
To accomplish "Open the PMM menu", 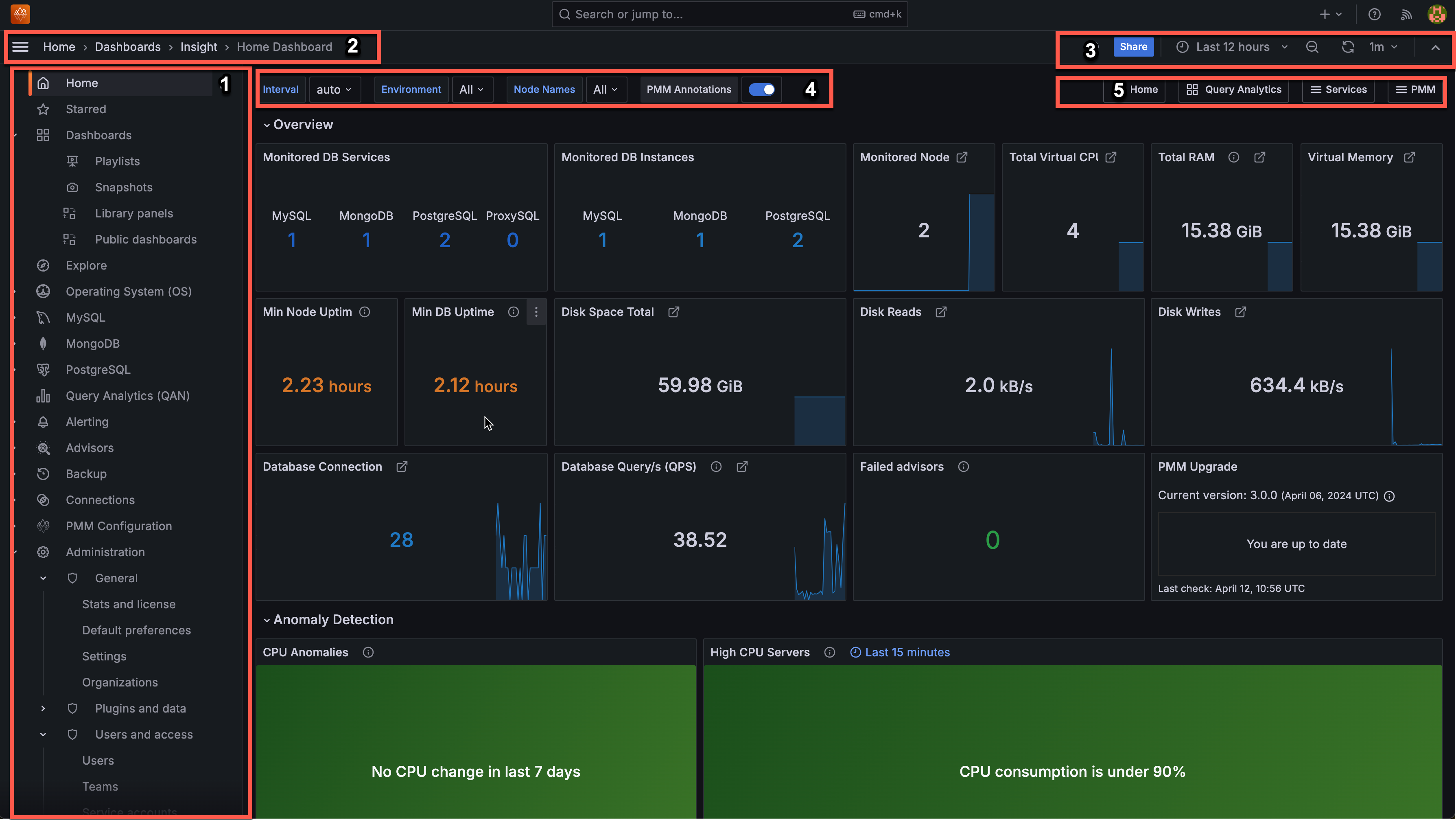I will [1415, 89].
